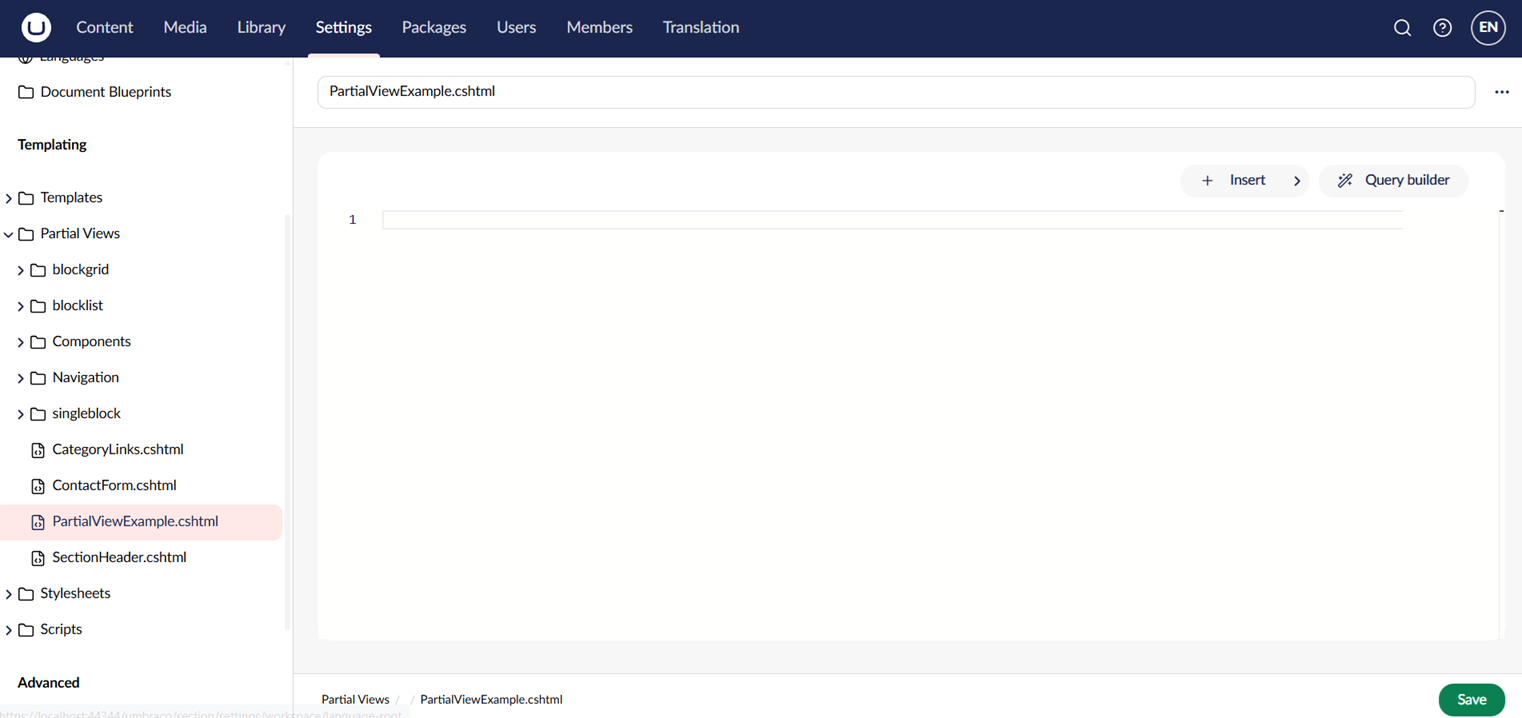Go to the Library section
Image resolution: width=1522 pixels, height=718 pixels.
[x=261, y=28]
